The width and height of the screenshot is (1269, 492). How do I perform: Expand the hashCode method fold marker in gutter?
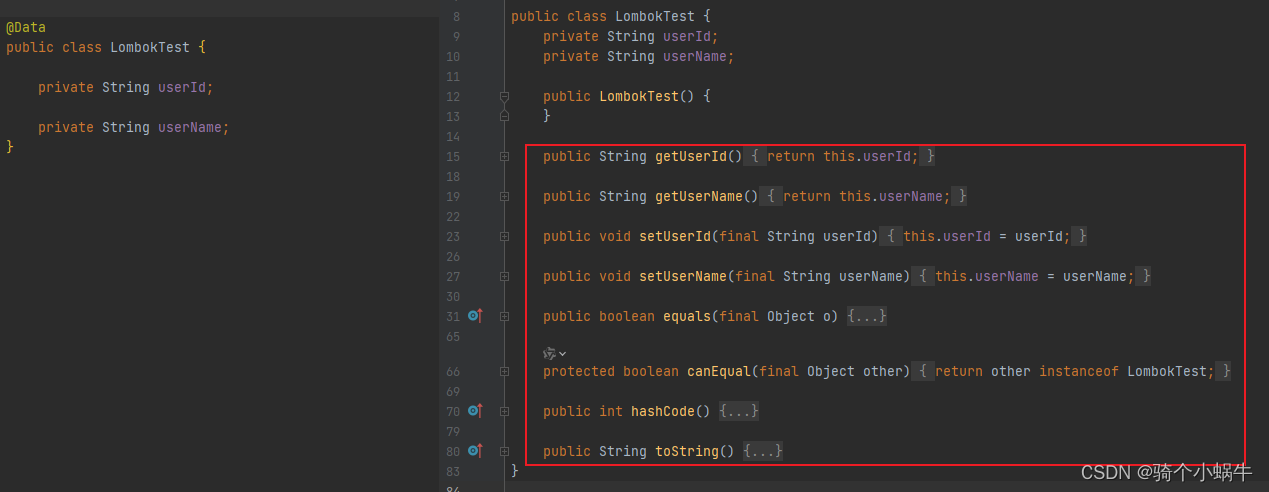coord(504,412)
